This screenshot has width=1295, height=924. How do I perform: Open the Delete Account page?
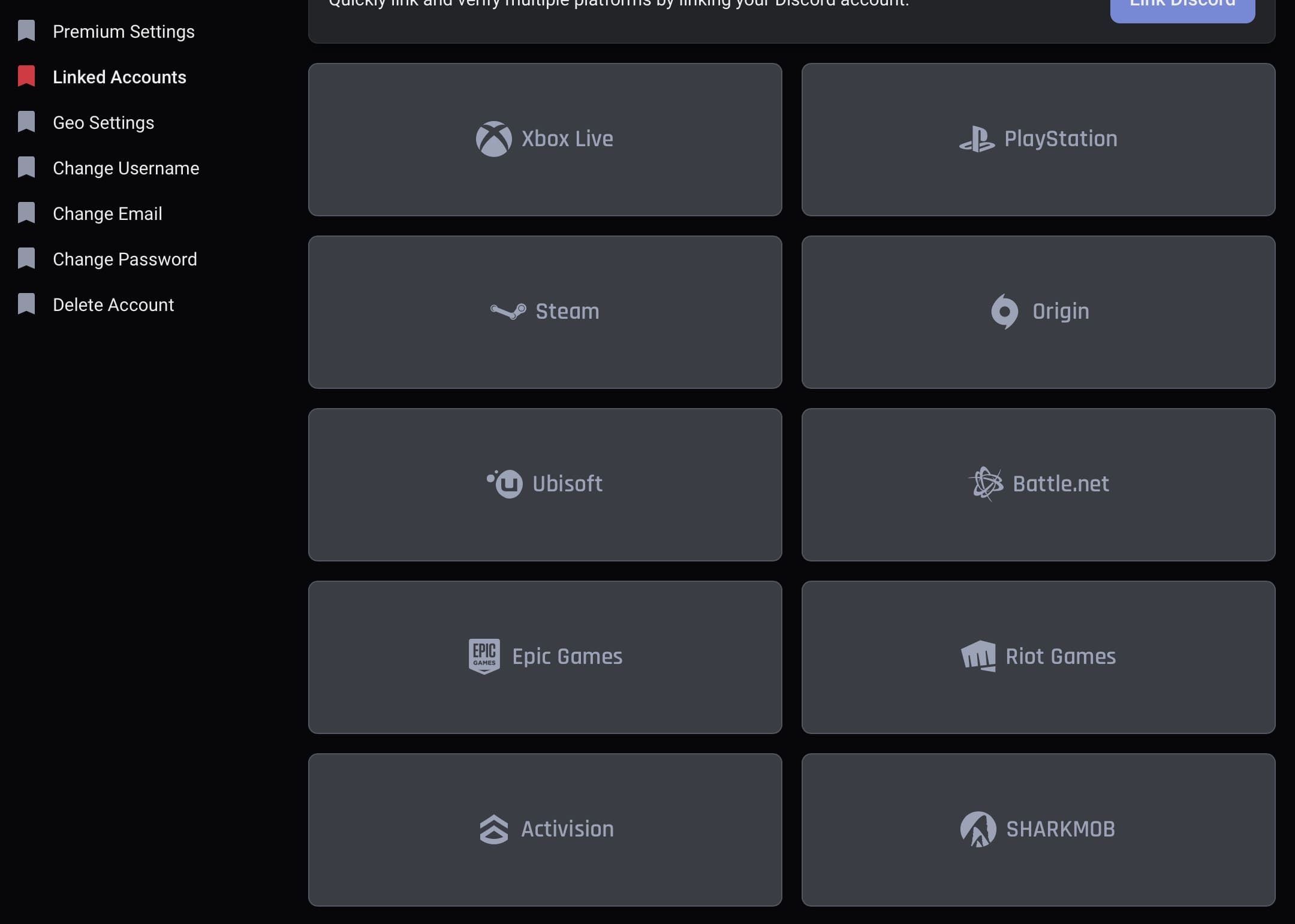pos(113,304)
